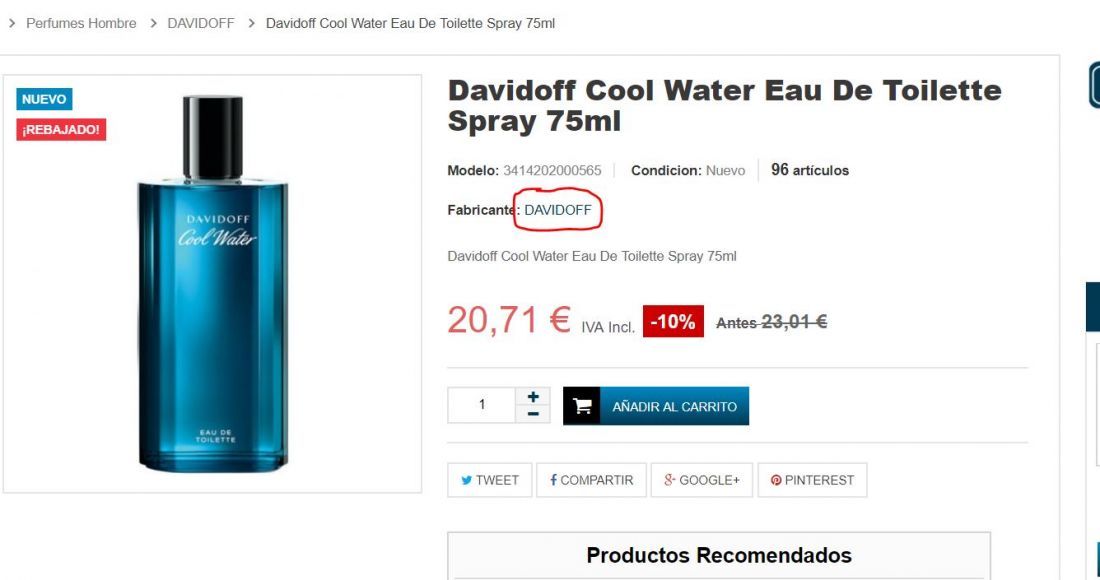
Task: Click the Pinterest icon
Action: tap(776, 480)
